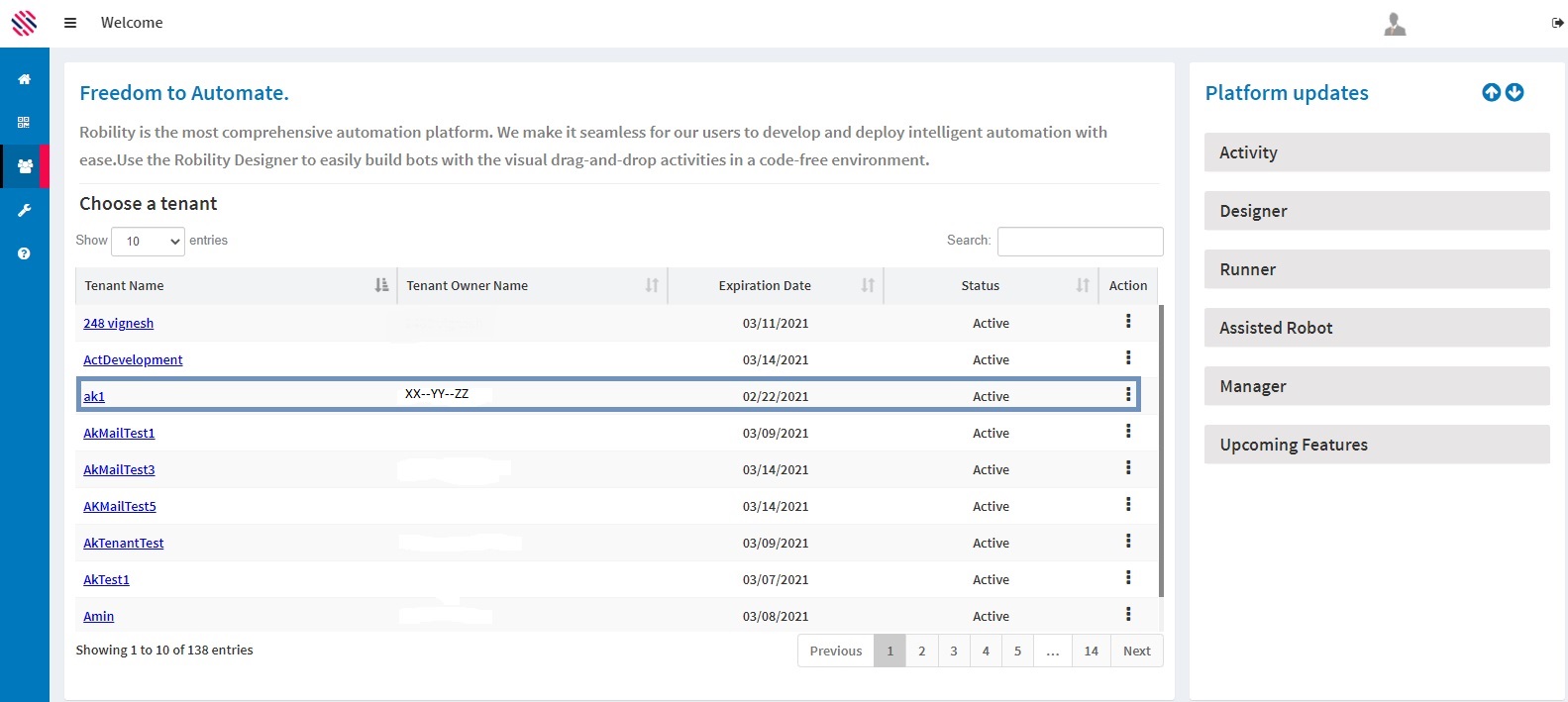Screen dimensions: 1568x702
Task: Go to Home via sidebar house icon
Action: click(x=25, y=79)
